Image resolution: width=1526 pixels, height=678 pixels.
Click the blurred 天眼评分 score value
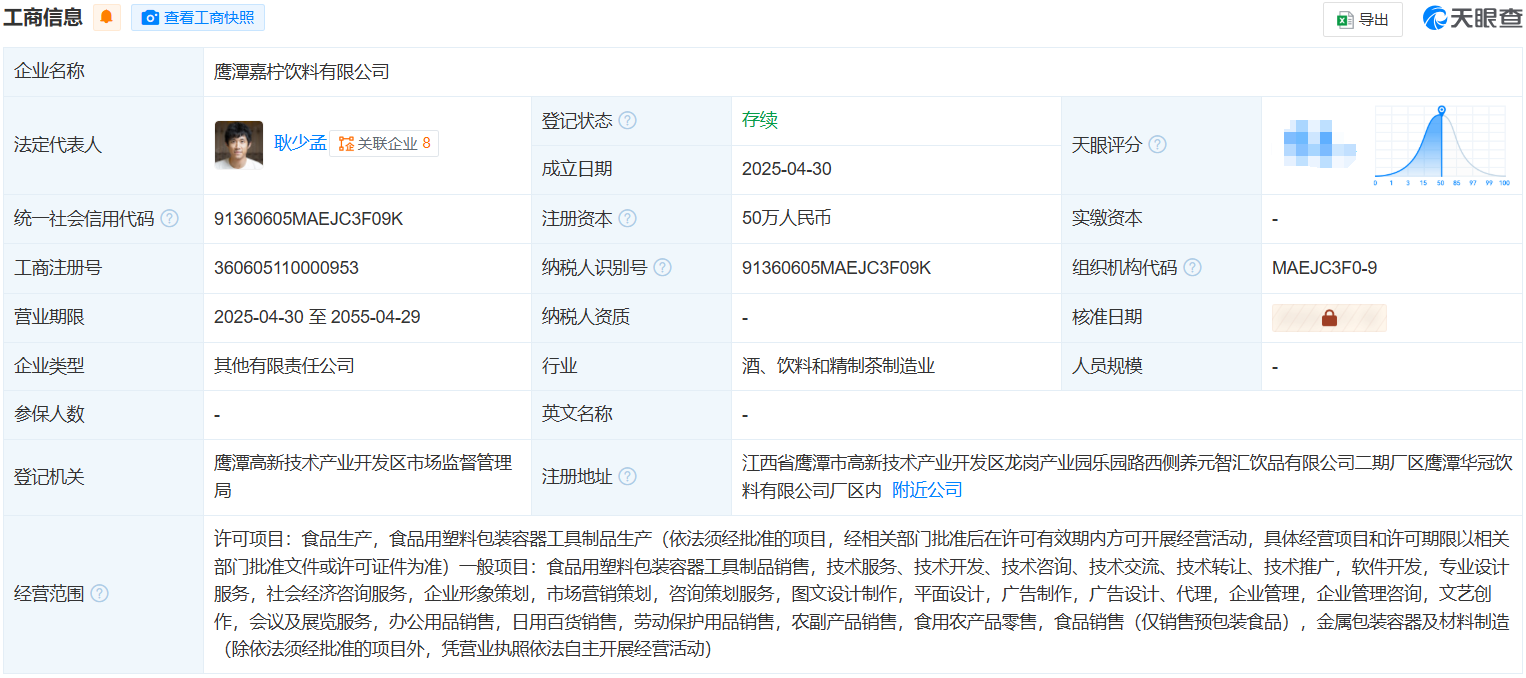[x=1318, y=143]
